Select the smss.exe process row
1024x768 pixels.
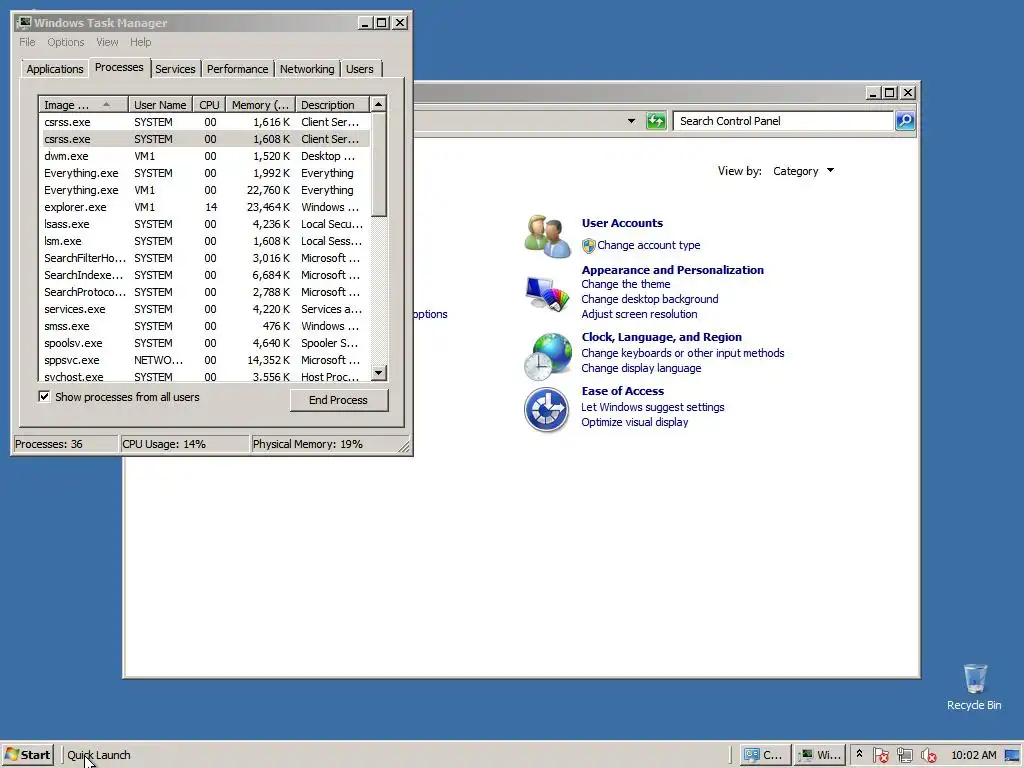pos(204,326)
